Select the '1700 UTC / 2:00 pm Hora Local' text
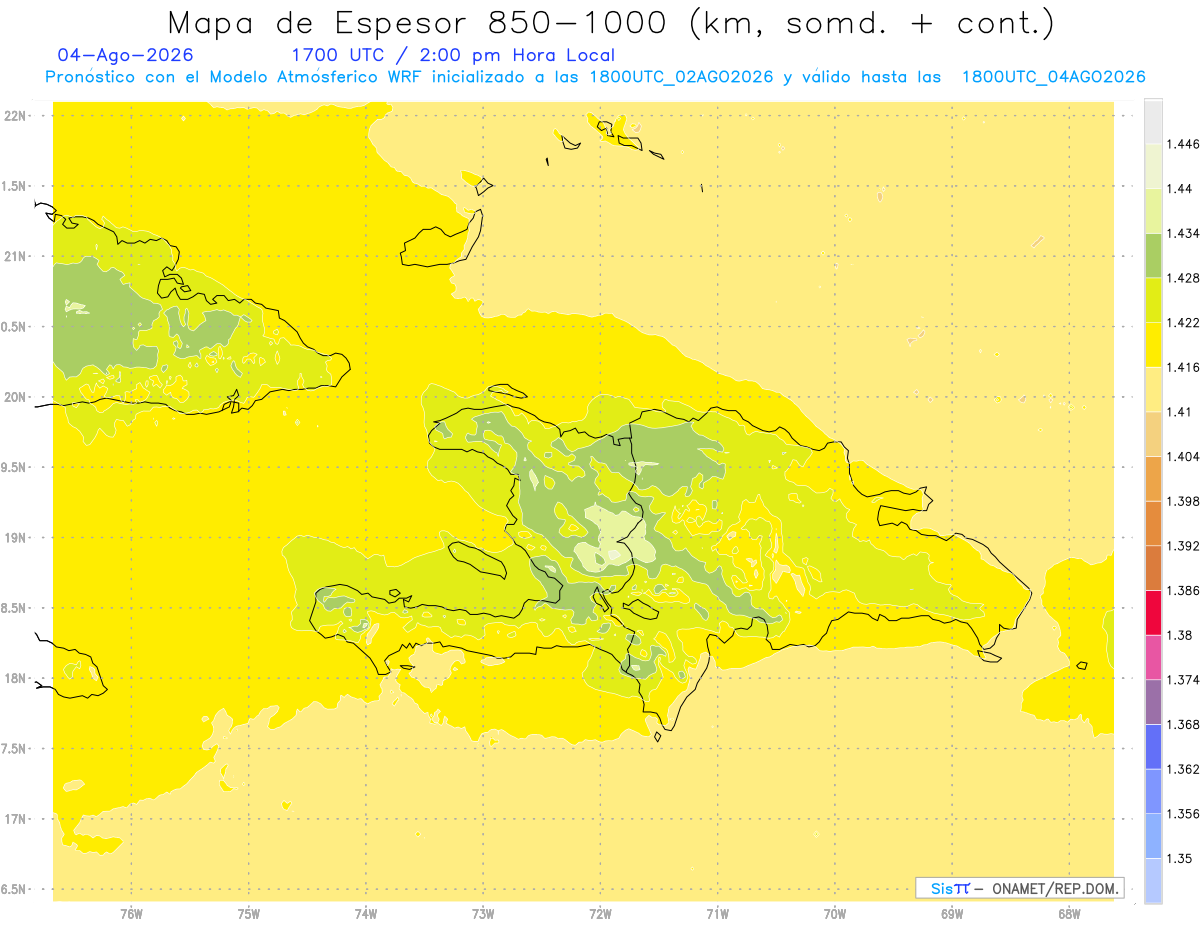 (x=453, y=55)
